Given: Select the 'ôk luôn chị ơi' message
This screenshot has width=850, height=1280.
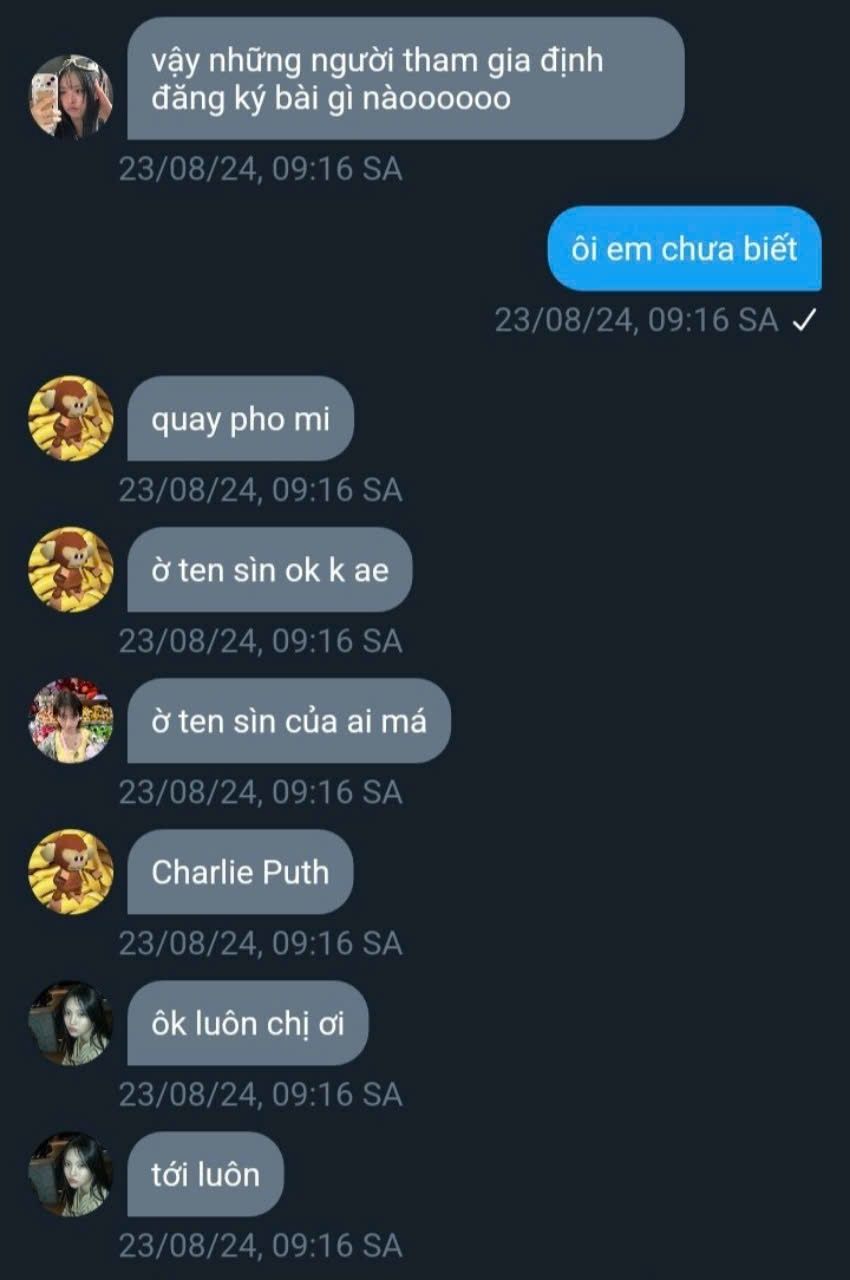Looking at the screenshot, I should point(247,1023).
